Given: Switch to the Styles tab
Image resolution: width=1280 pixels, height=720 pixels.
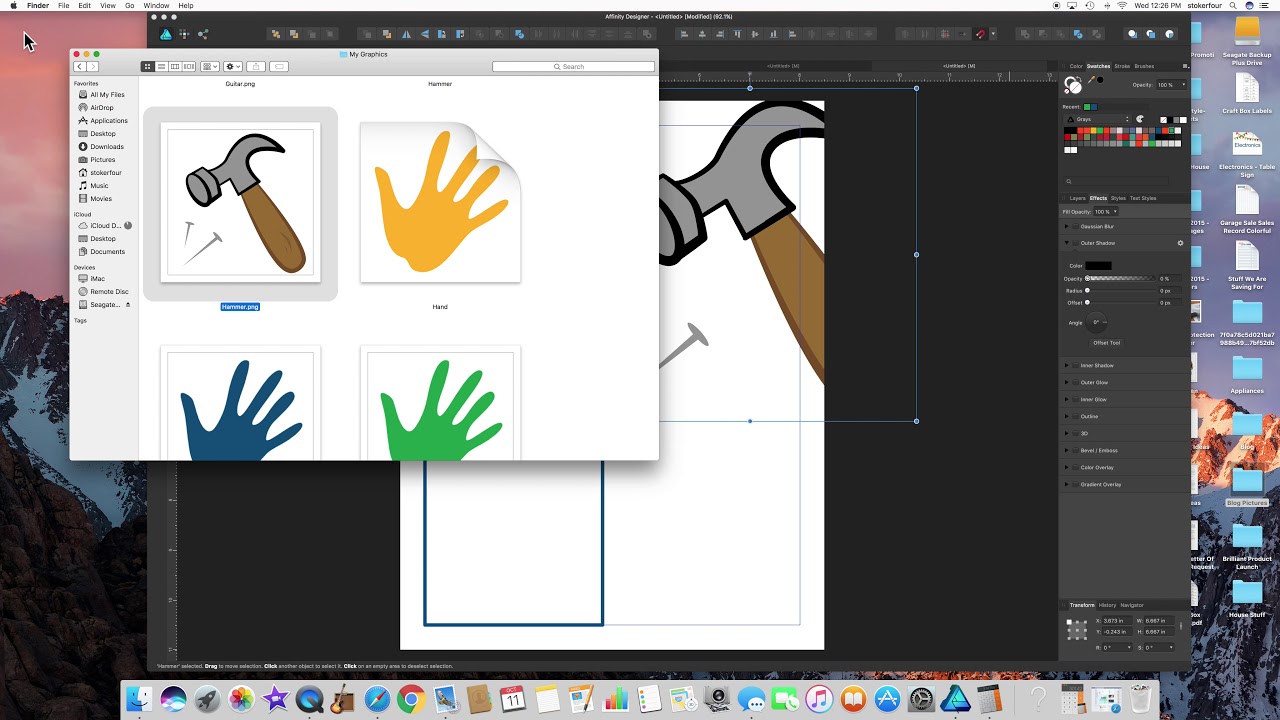Looking at the screenshot, I should 1118,198.
